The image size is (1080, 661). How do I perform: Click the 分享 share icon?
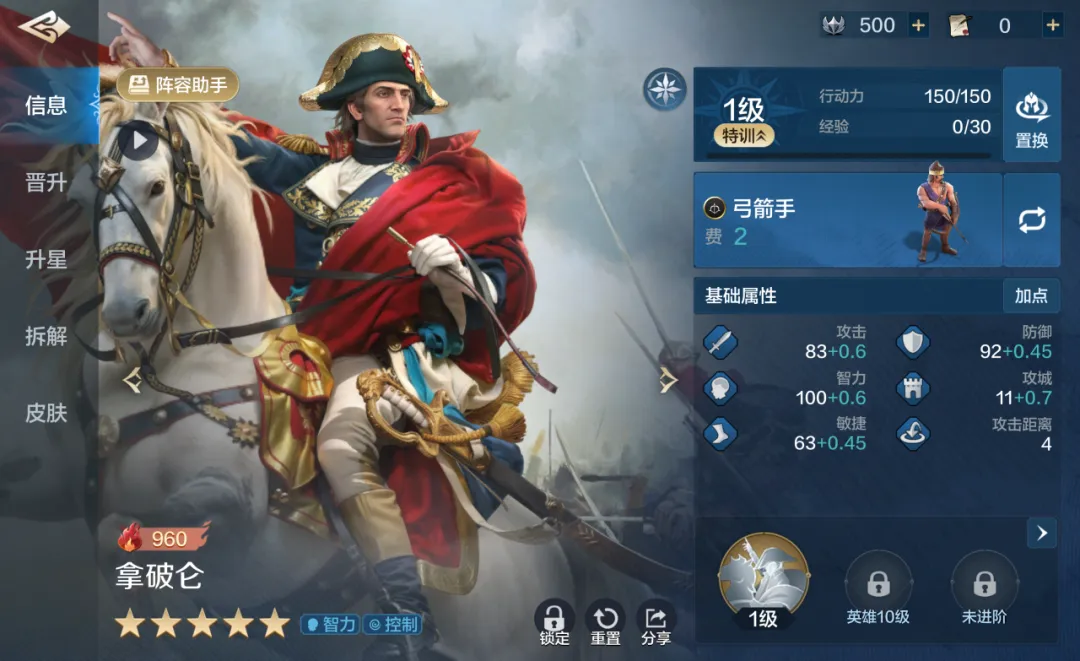coord(656,624)
